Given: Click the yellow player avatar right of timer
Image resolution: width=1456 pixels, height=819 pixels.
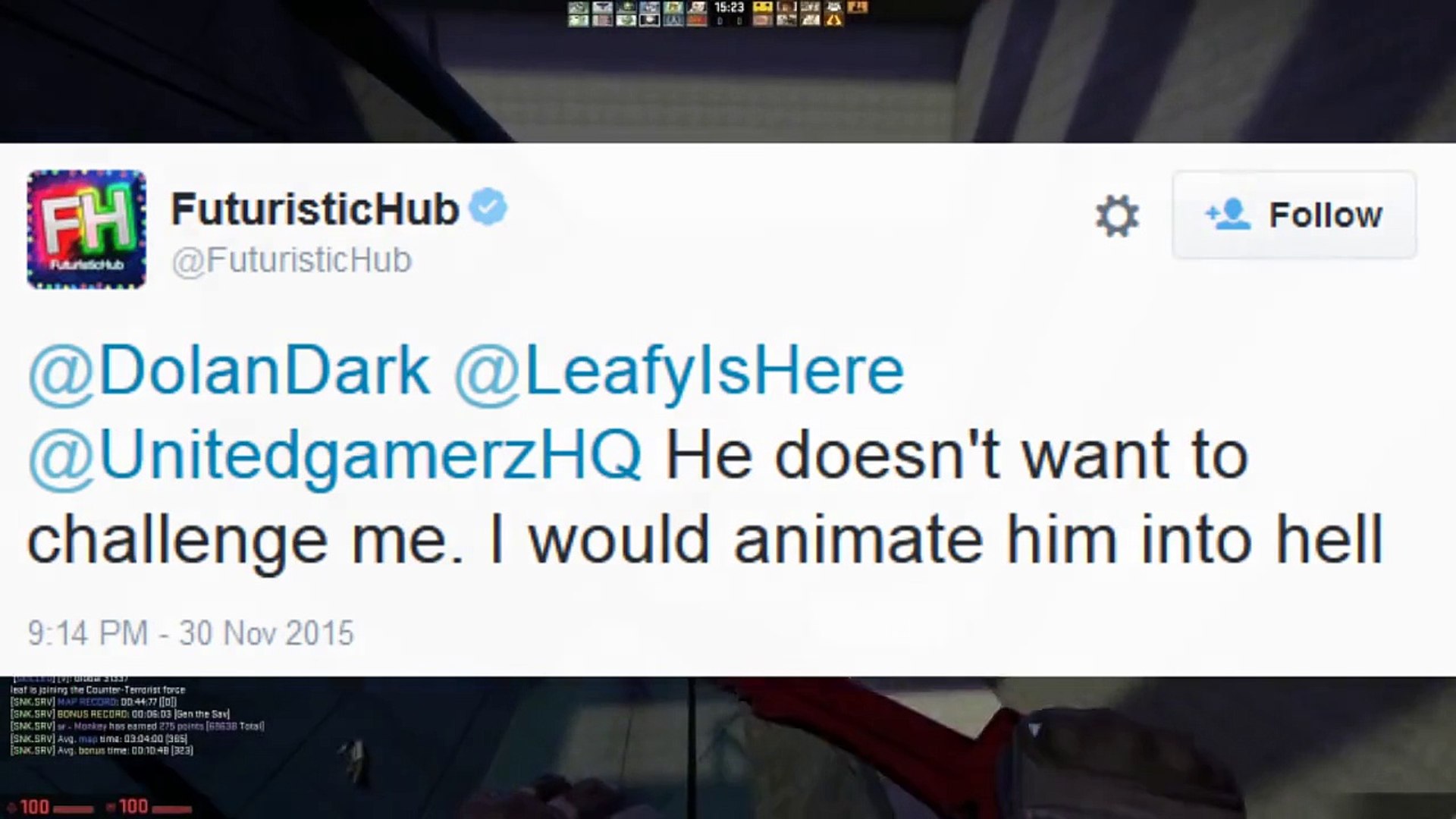Looking at the screenshot, I should (763, 7).
